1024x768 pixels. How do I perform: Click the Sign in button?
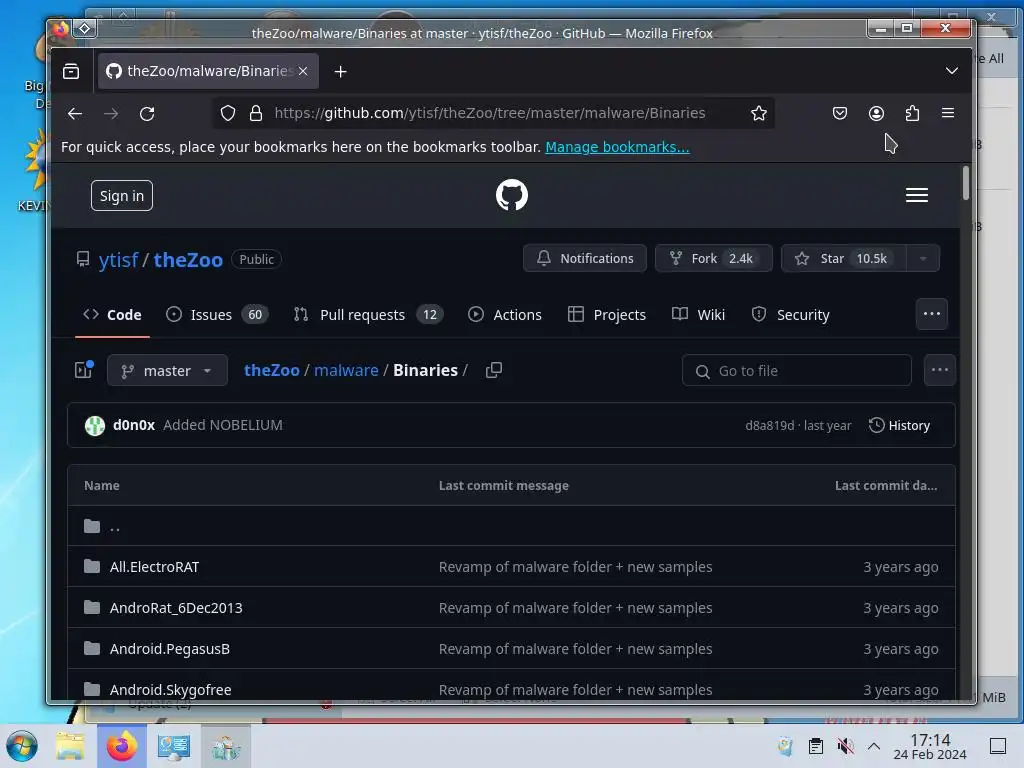pos(122,196)
